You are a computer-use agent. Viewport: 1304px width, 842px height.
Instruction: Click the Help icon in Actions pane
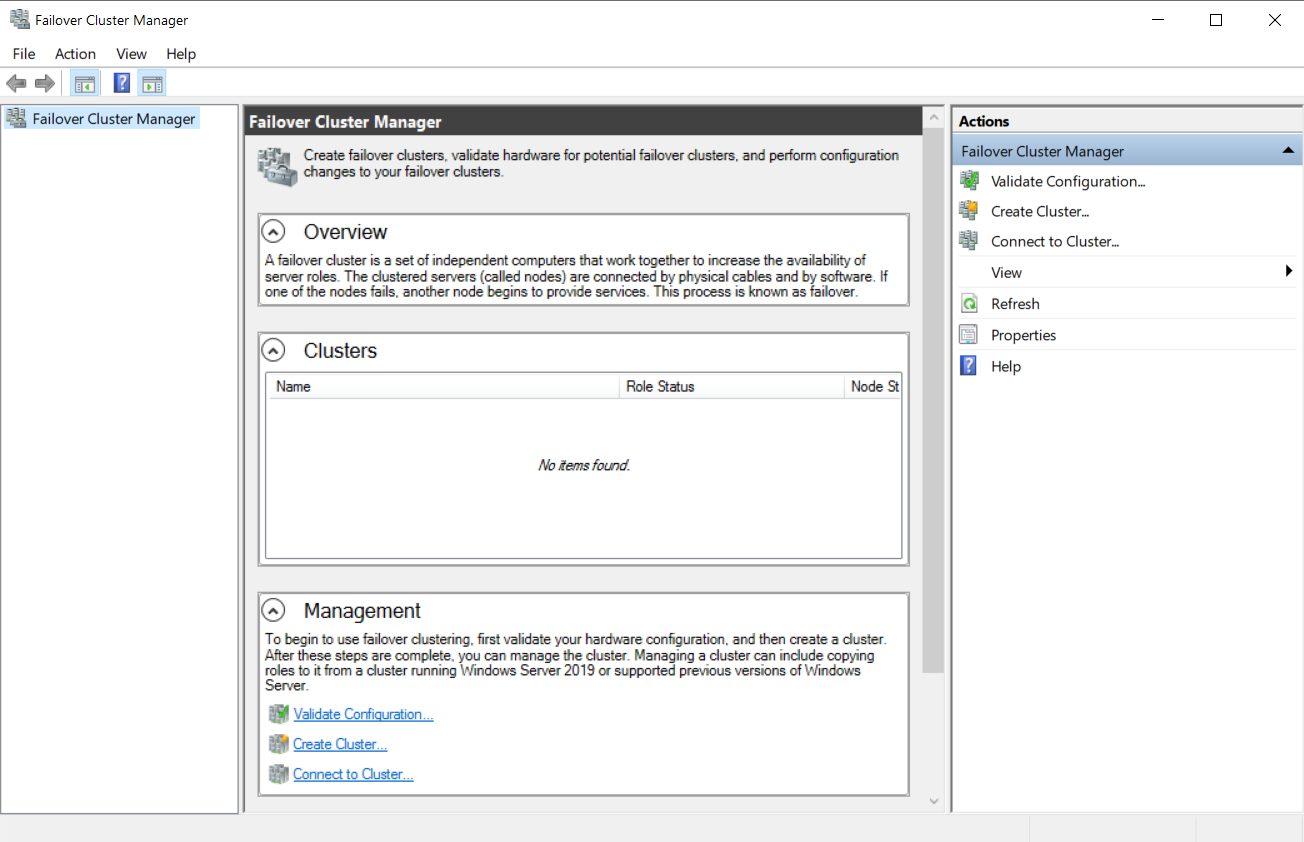click(968, 366)
